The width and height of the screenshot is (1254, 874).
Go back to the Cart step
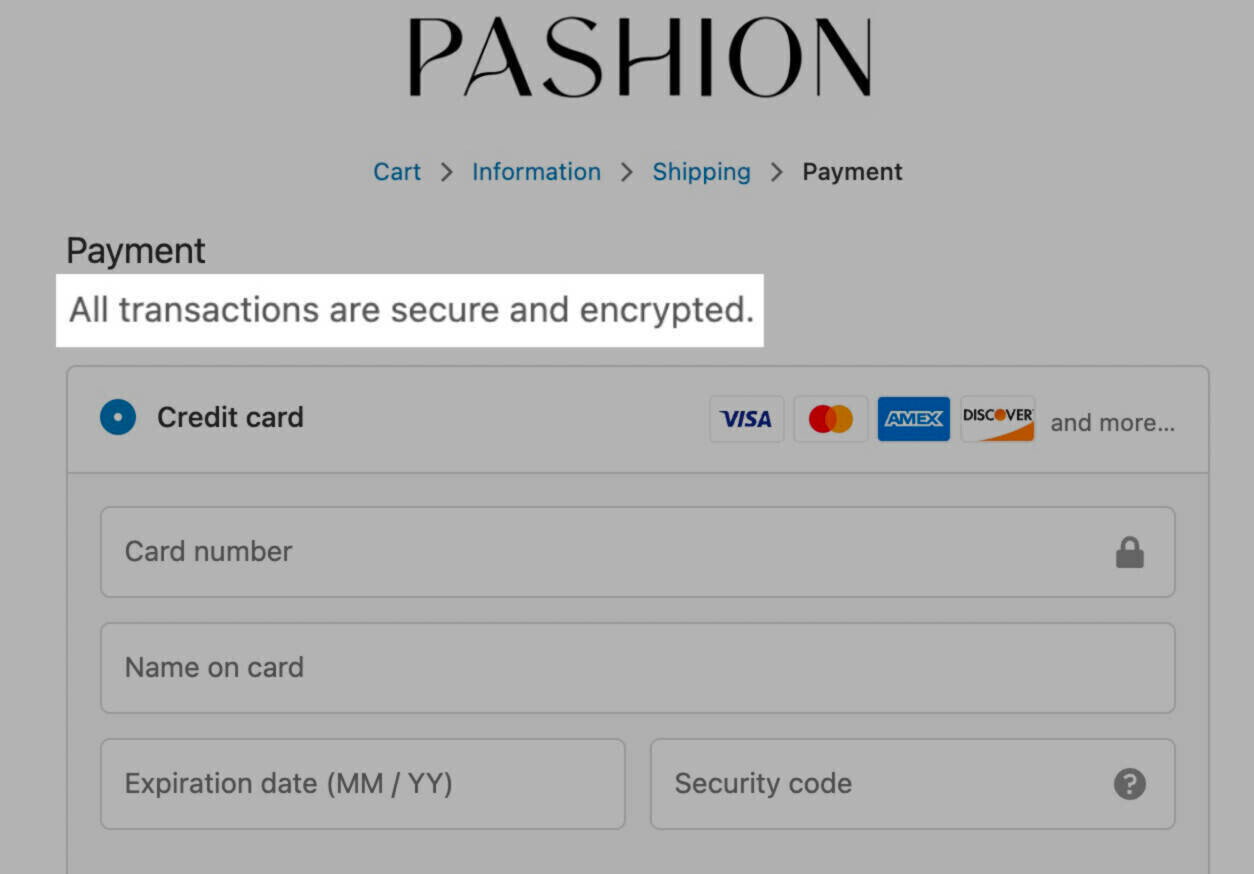[397, 172]
